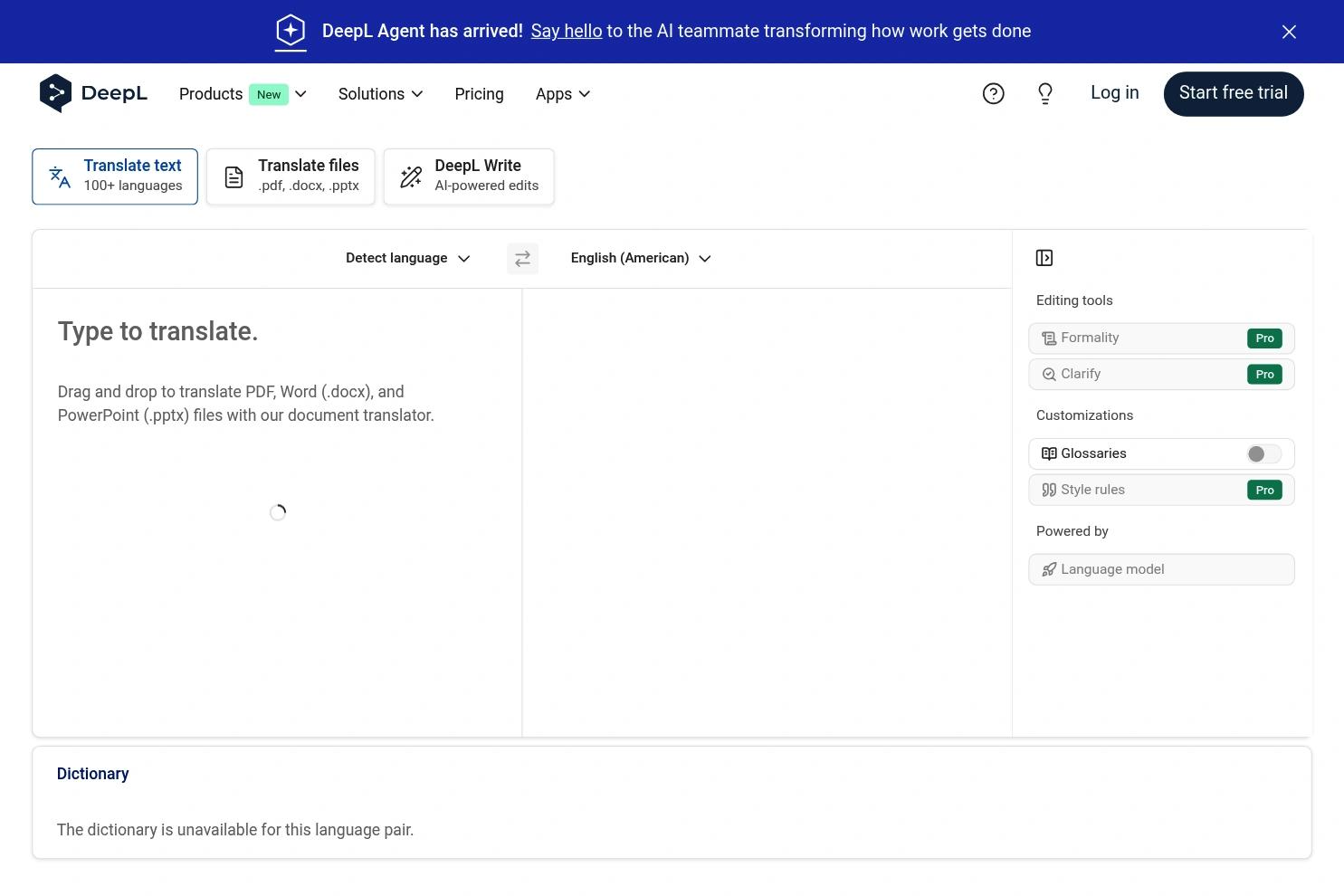Click the Formality scroll icon

point(1049,338)
